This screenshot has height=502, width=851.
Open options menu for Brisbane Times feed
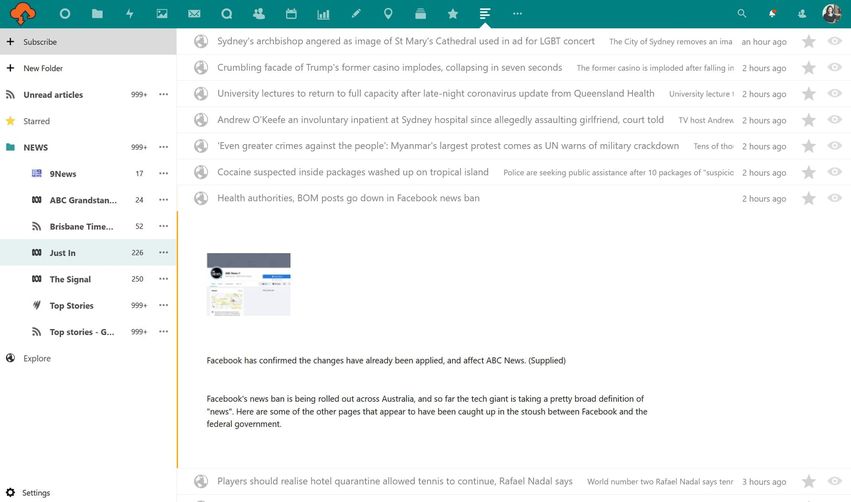[x=163, y=226]
